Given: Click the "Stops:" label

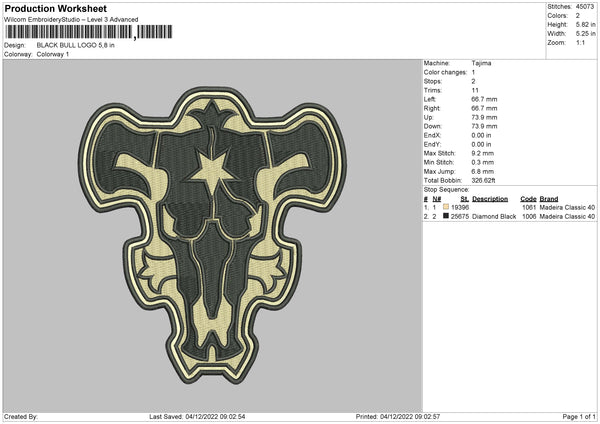Looking at the screenshot, I should tap(433, 81).
